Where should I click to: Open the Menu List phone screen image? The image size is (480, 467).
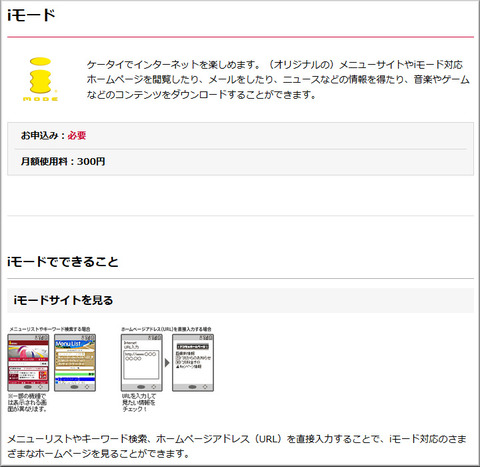(75, 363)
